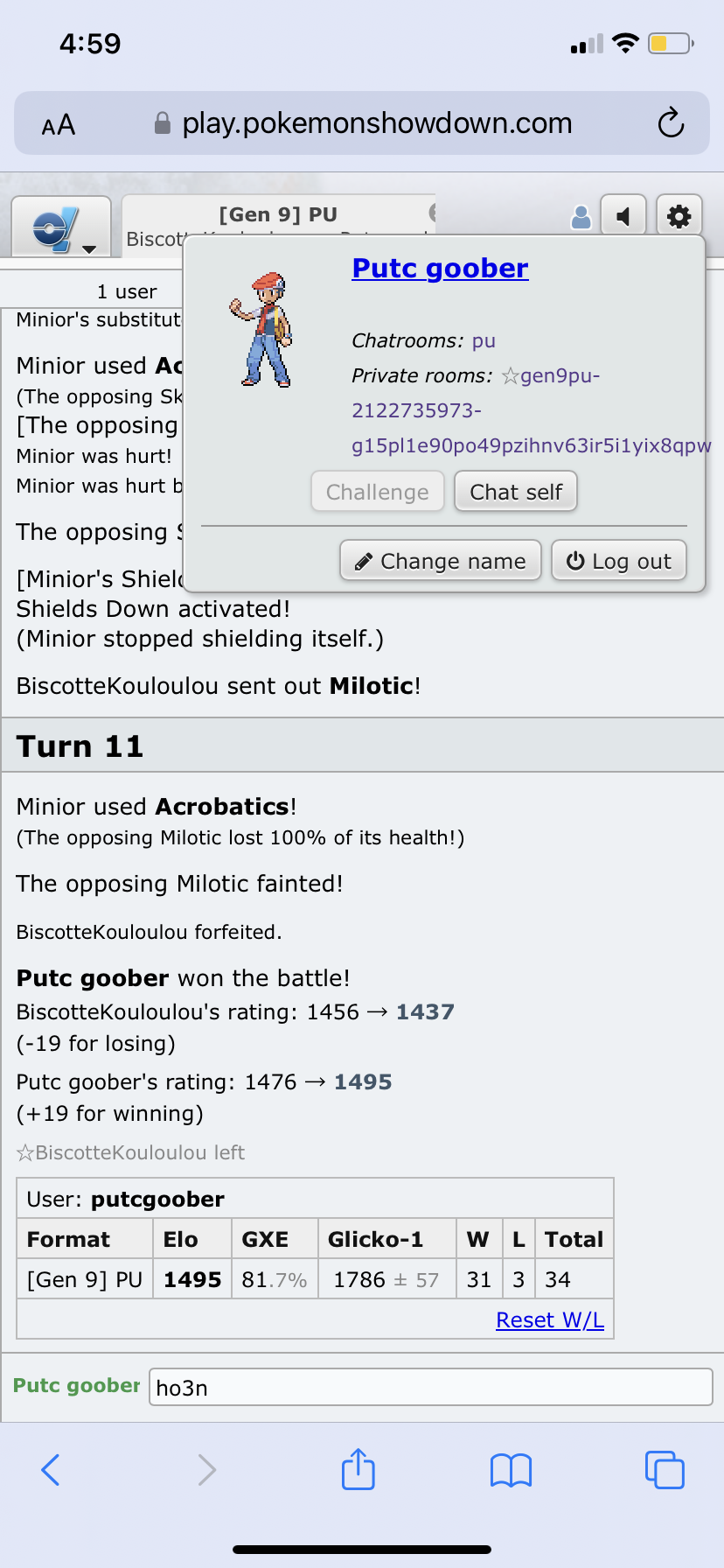Viewport: 724px width, 1568px height.
Task: Open the Safari share sheet icon
Action: (359, 1468)
